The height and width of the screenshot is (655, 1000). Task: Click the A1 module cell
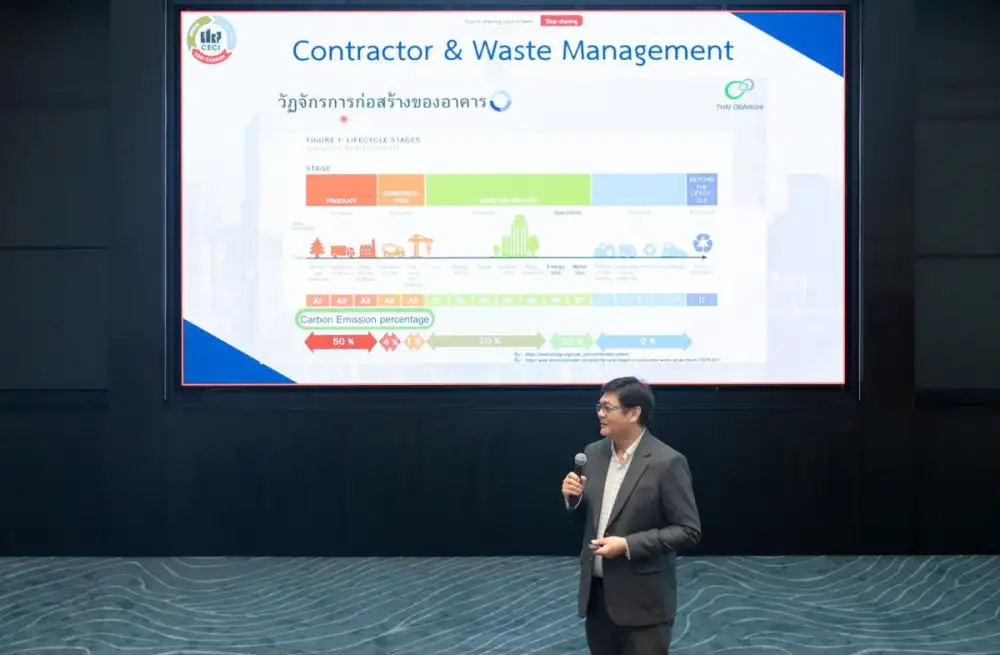(x=317, y=300)
